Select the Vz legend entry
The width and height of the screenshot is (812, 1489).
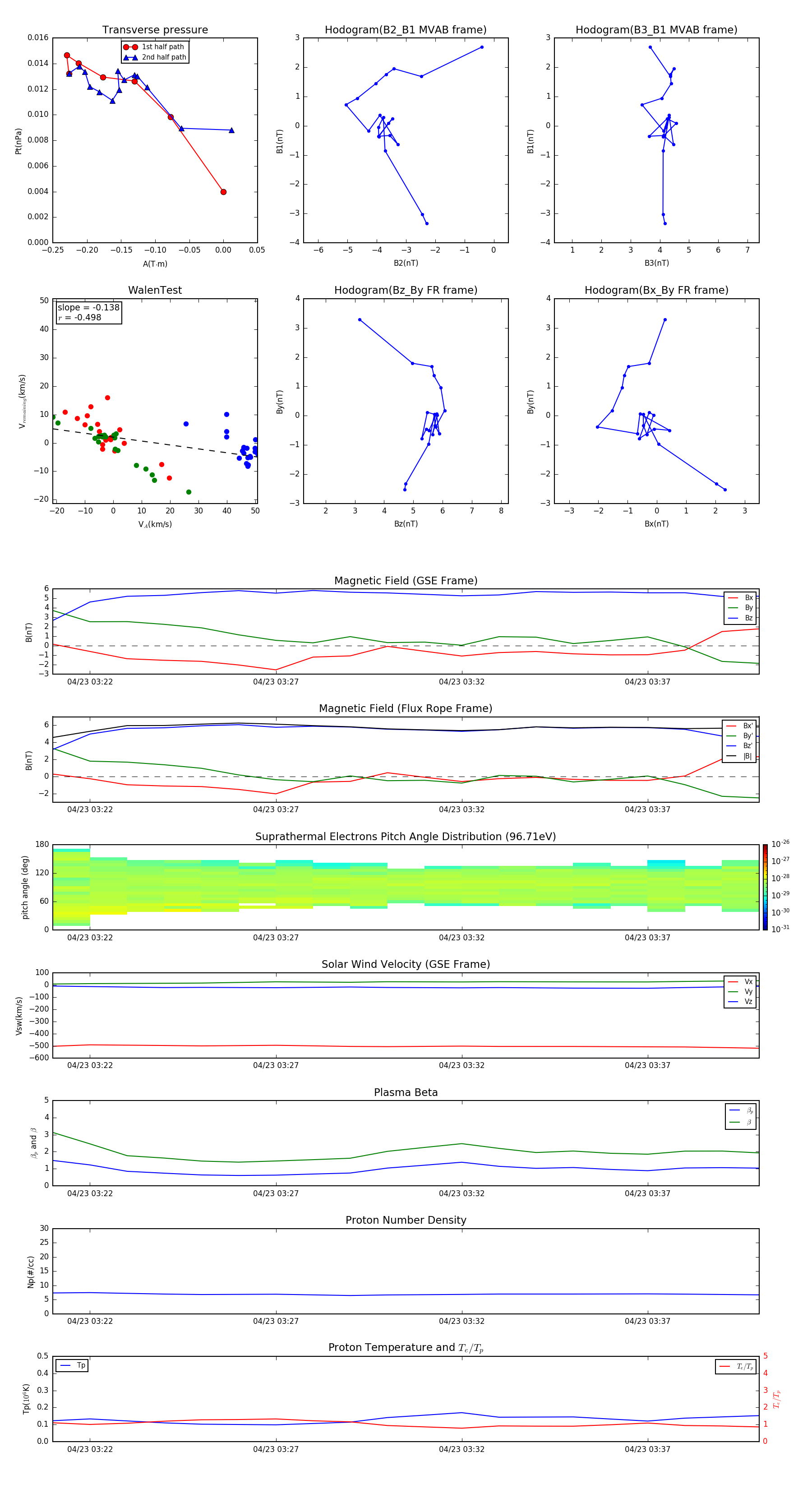point(740,1002)
